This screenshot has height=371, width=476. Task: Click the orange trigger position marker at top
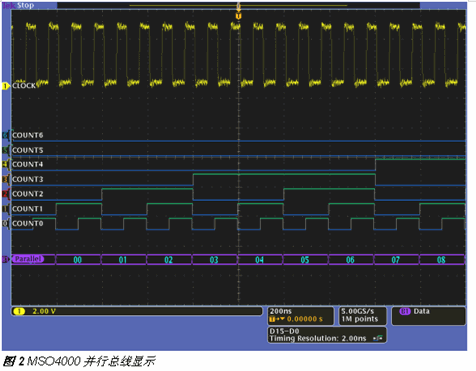point(238,16)
